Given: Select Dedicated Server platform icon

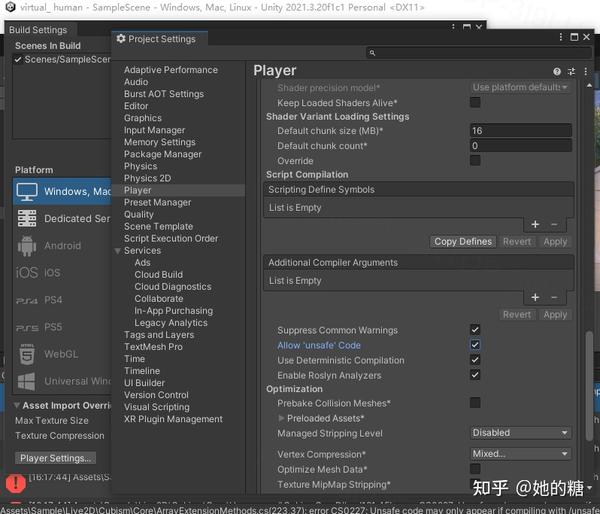Looking at the screenshot, I should pos(27,219).
